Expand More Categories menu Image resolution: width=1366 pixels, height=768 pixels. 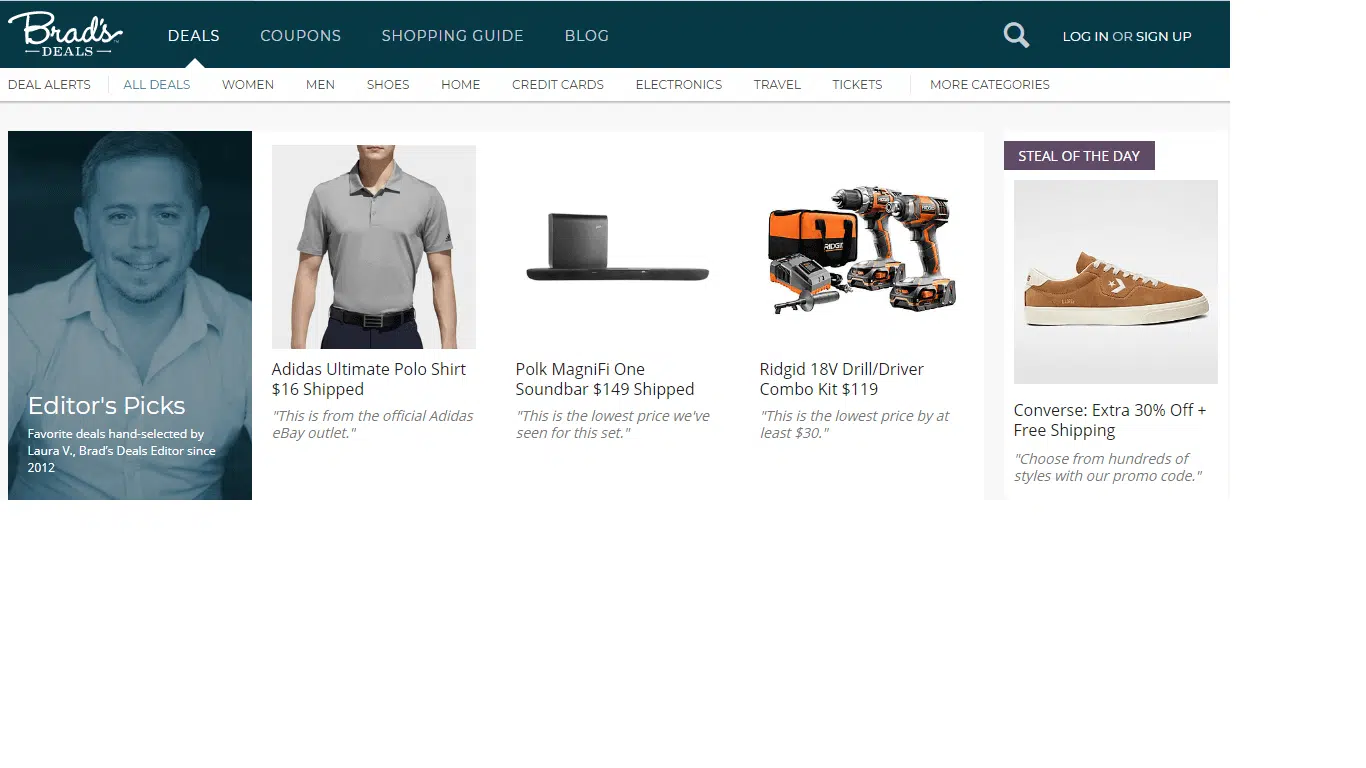coord(990,85)
